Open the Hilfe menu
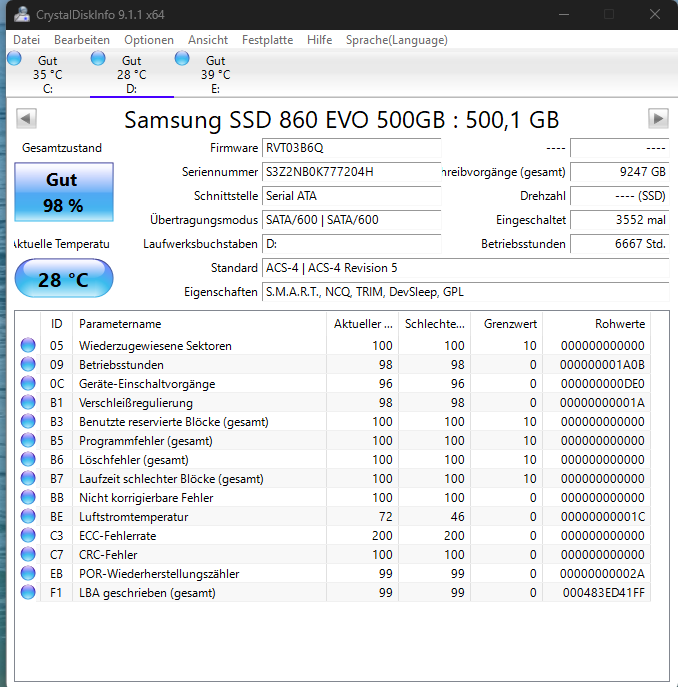This screenshot has width=678, height=687. (319, 40)
